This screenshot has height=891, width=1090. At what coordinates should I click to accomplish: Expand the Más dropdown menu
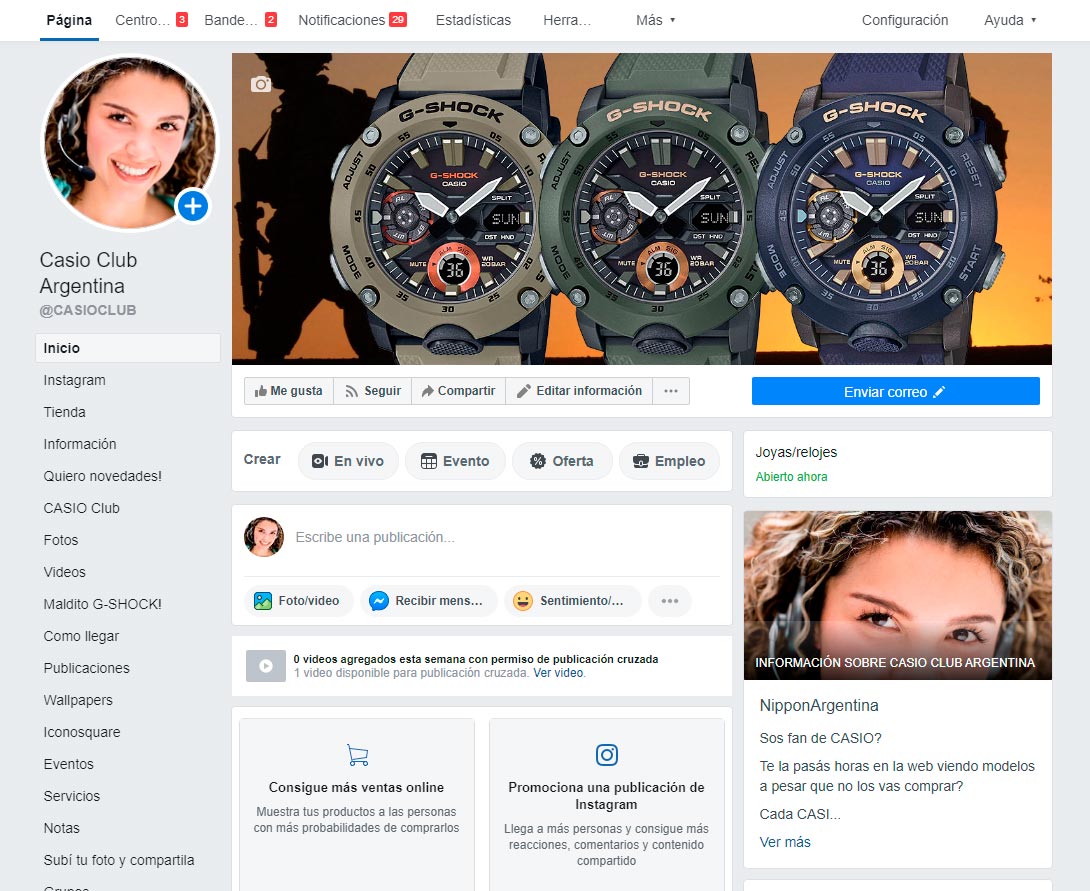coord(656,20)
